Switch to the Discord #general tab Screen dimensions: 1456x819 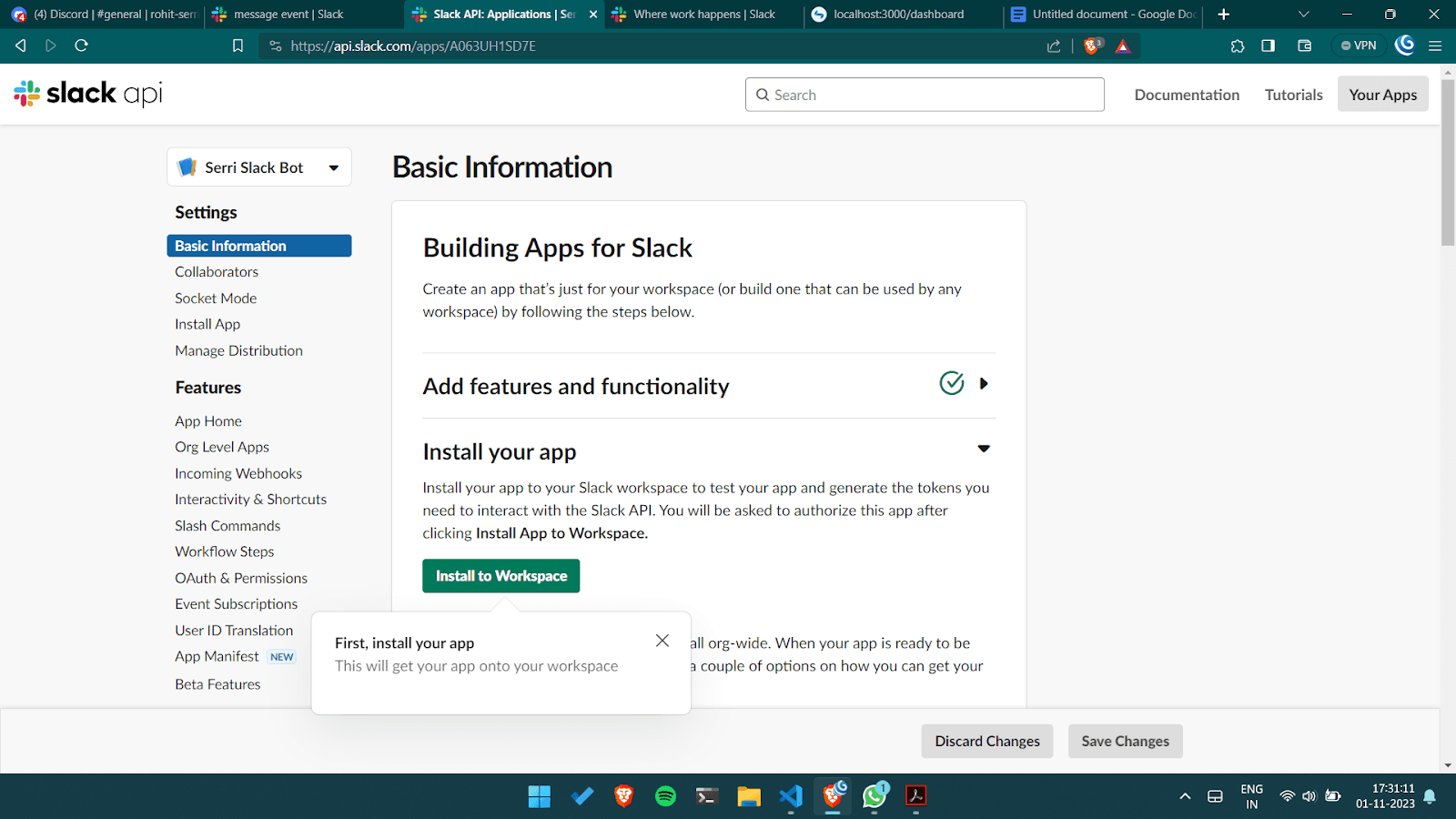tap(105, 15)
